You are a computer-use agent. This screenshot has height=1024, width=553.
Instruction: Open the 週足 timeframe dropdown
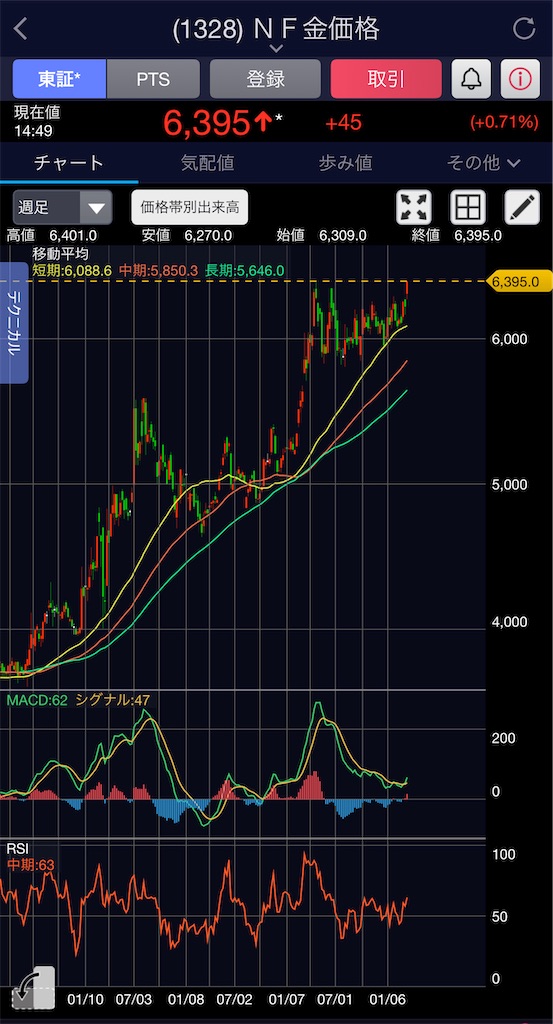point(63,208)
